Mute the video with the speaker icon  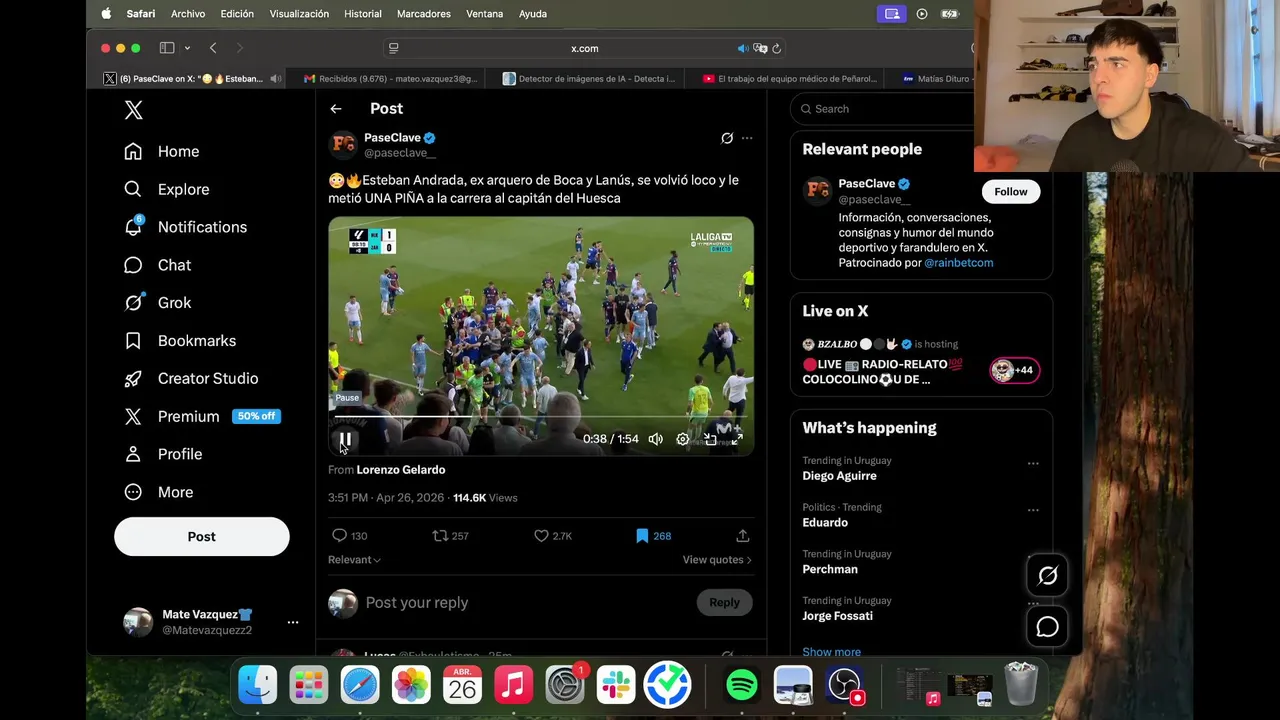[655, 439]
